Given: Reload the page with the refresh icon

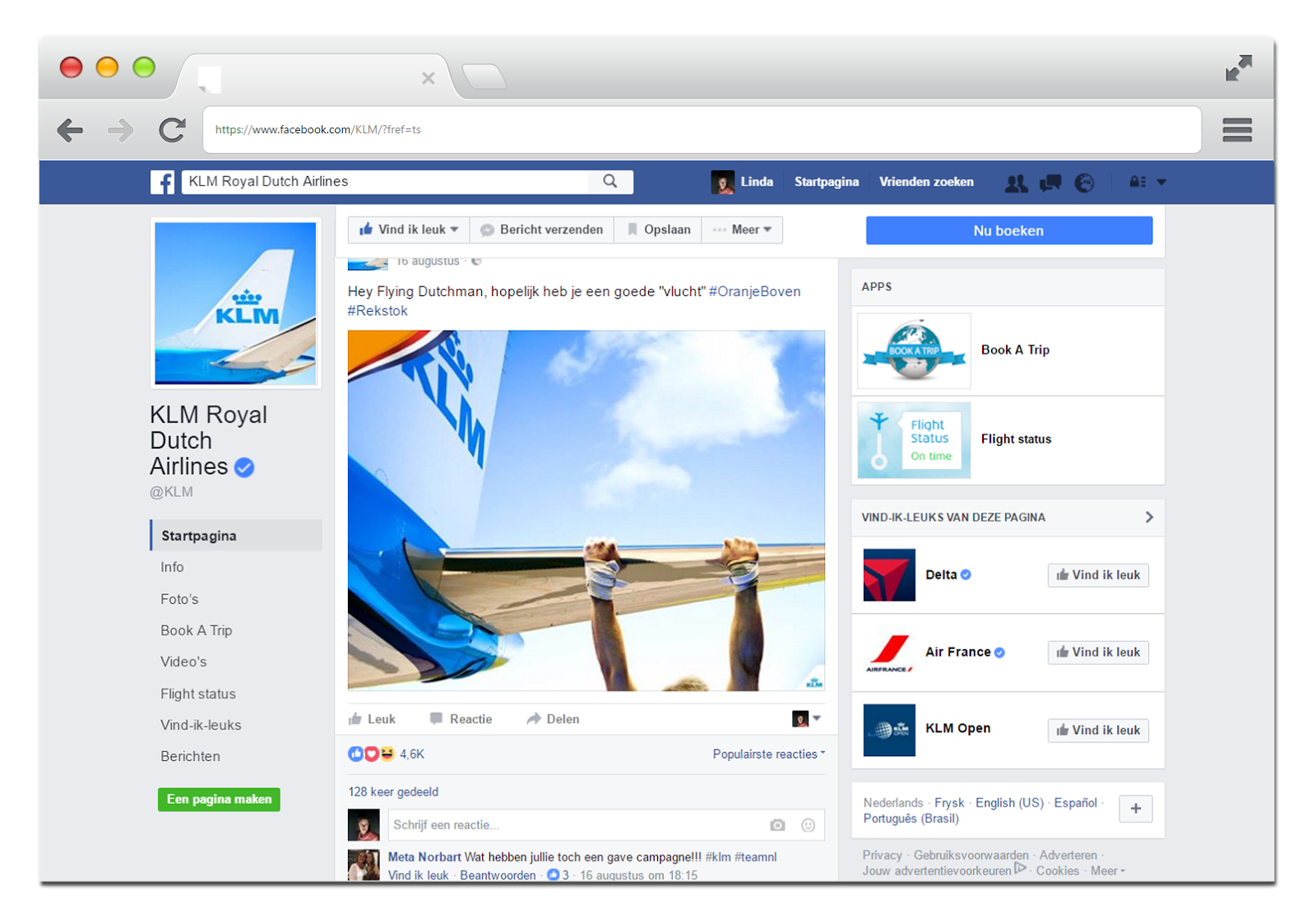Looking at the screenshot, I should [x=172, y=129].
